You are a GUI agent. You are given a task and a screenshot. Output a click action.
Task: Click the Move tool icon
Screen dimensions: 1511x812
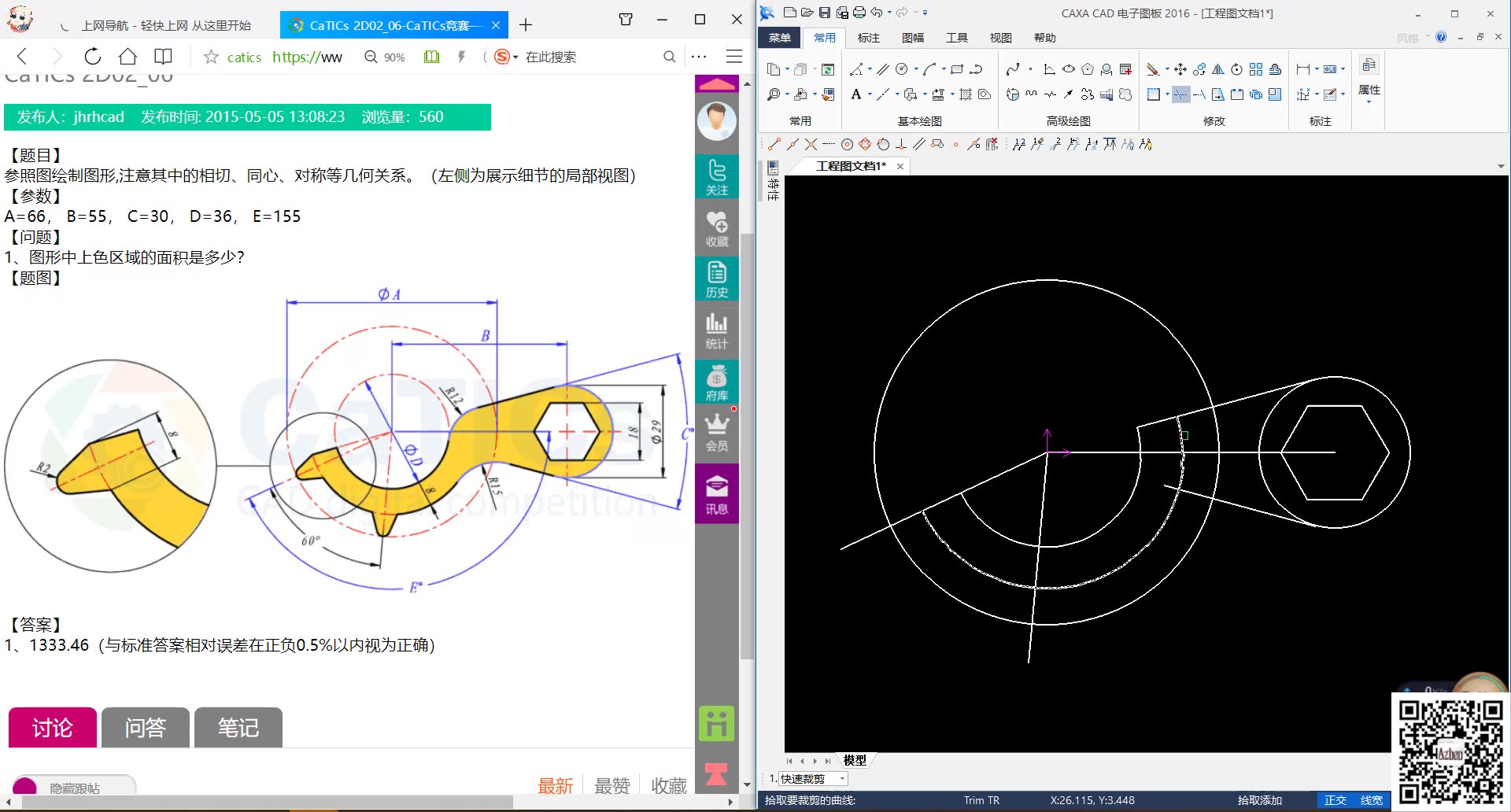[1180, 69]
